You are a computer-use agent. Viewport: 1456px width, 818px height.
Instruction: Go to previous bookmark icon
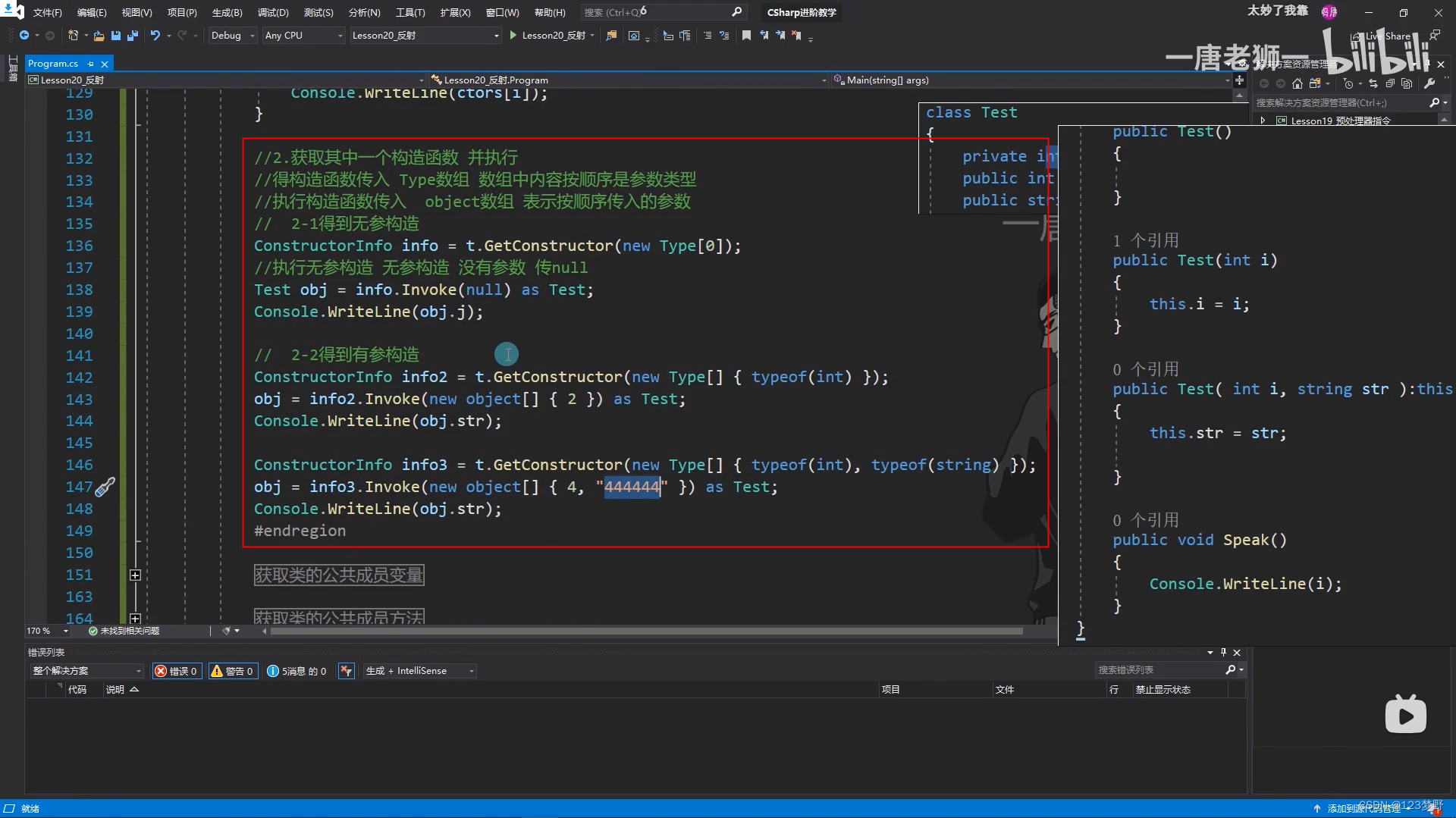click(x=764, y=36)
